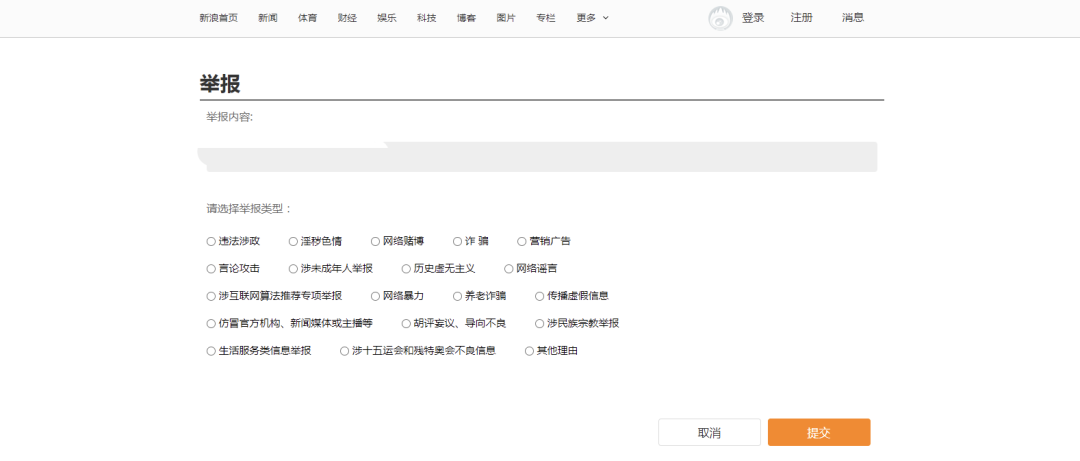The width and height of the screenshot is (1080, 461).
Task: Go to the 图片 section
Action: pos(506,19)
